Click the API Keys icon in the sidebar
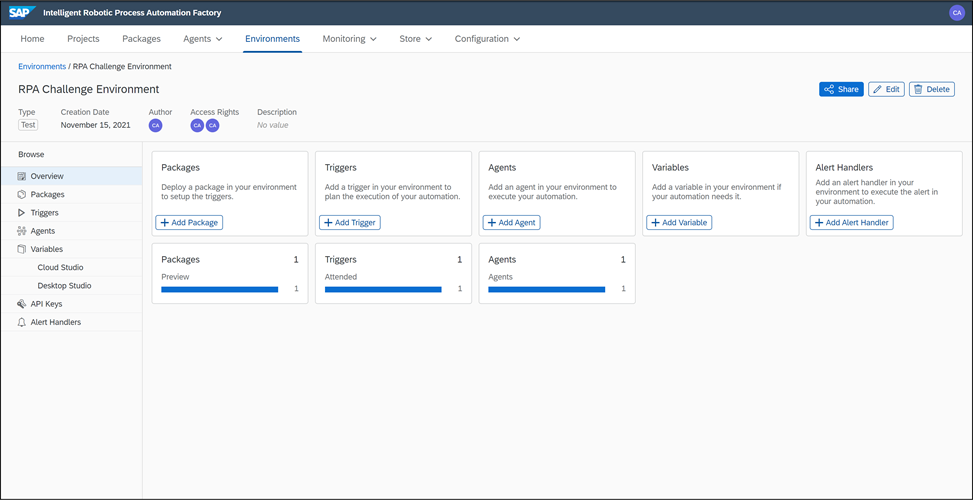The image size is (973, 500). tap(22, 304)
